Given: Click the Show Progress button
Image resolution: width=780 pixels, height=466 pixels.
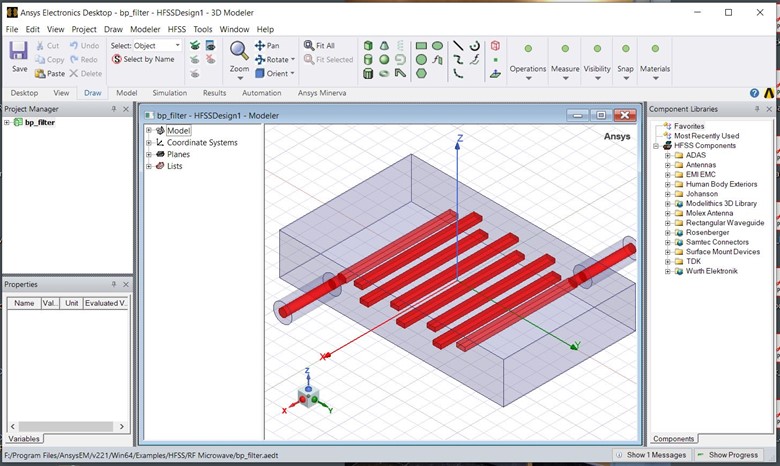Looking at the screenshot, I should click(x=727, y=455).
